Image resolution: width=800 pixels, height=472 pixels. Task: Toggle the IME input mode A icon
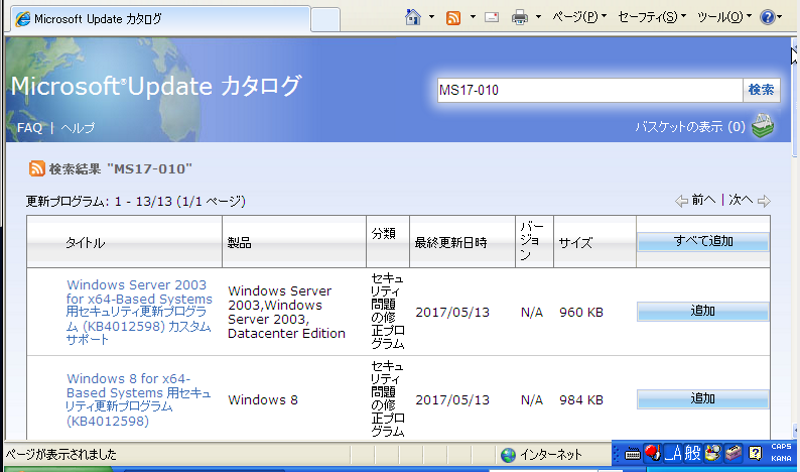pyautogui.click(x=673, y=453)
